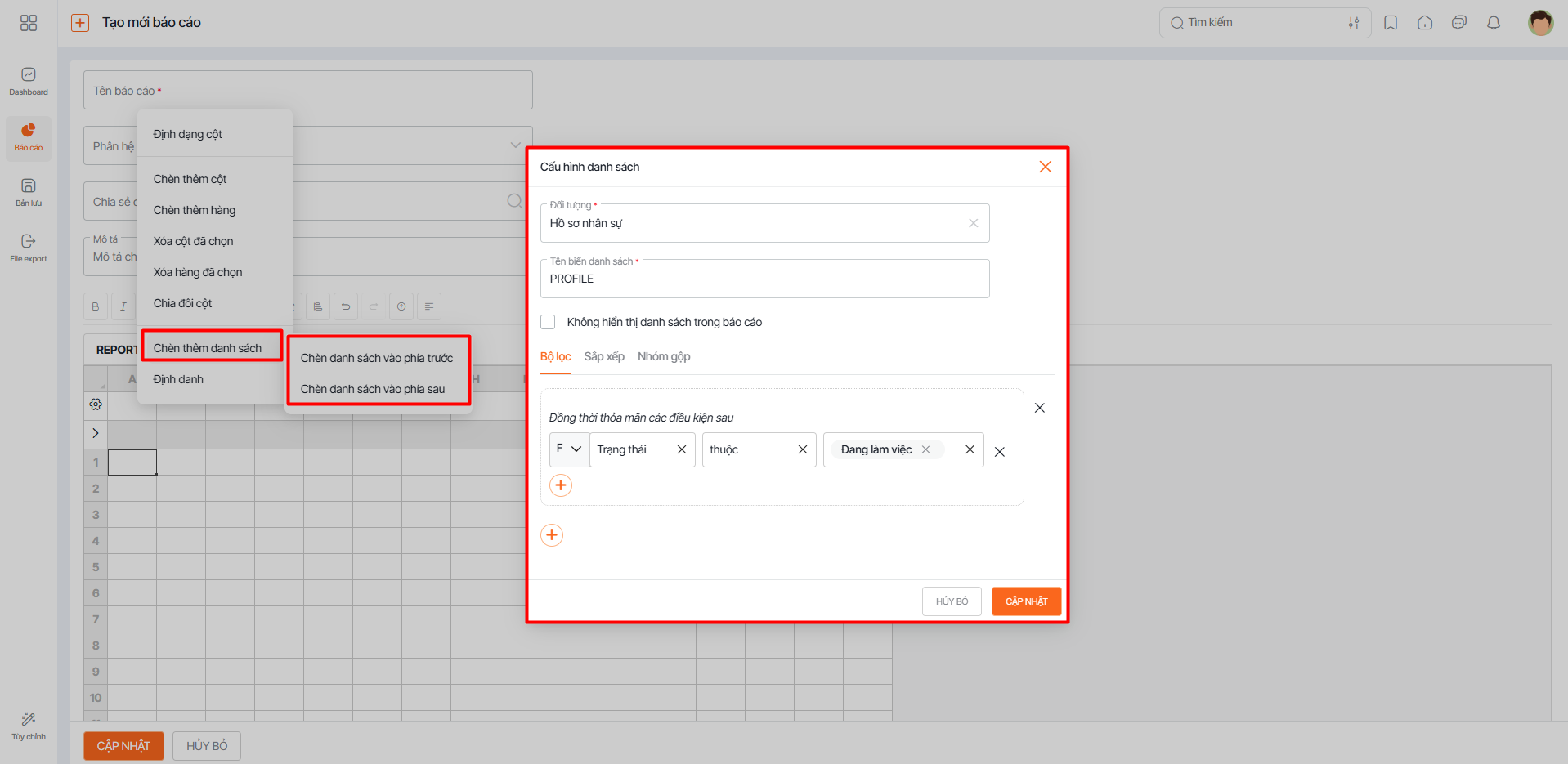Viewport: 1568px width, 764px height.
Task: Click the gear icon on the spreadsheet
Action: tap(96, 404)
